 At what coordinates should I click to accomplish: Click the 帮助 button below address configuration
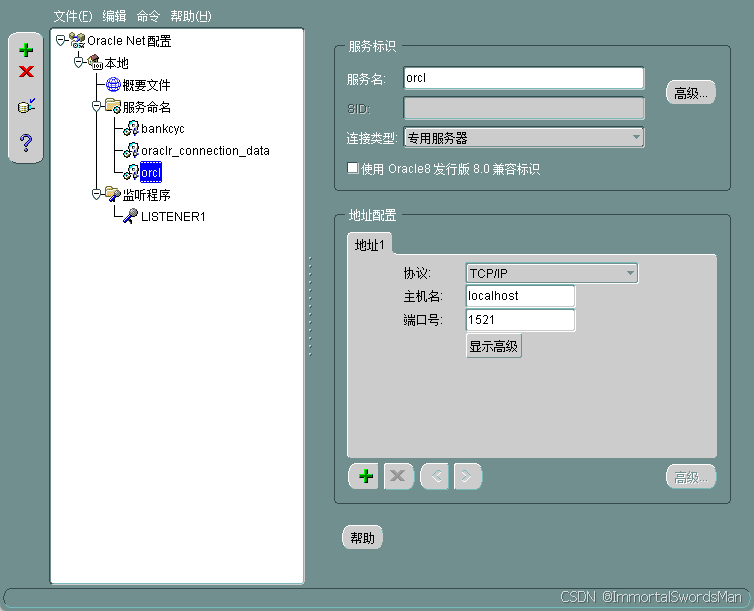pyautogui.click(x=362, y=537)
